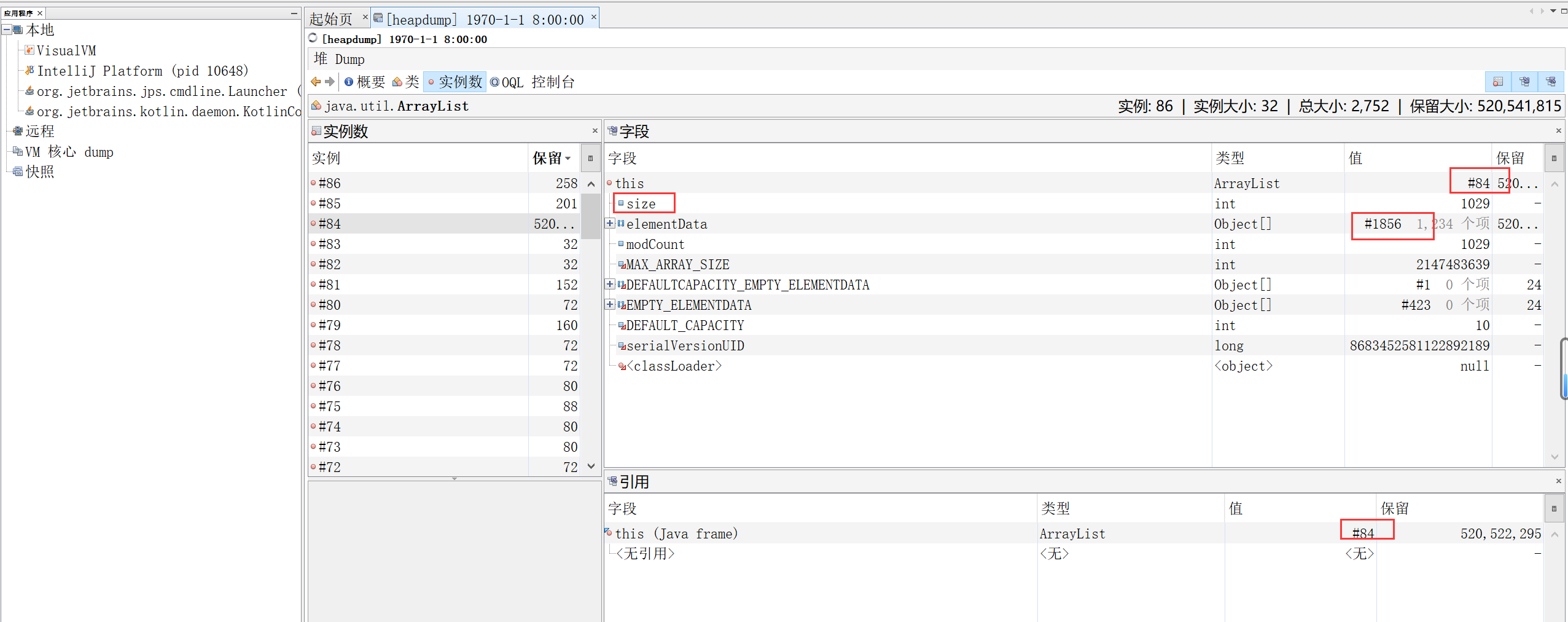Toggle the instances panel view button
This screenshot has width=1568, height=622.
tap(1498, 82)
